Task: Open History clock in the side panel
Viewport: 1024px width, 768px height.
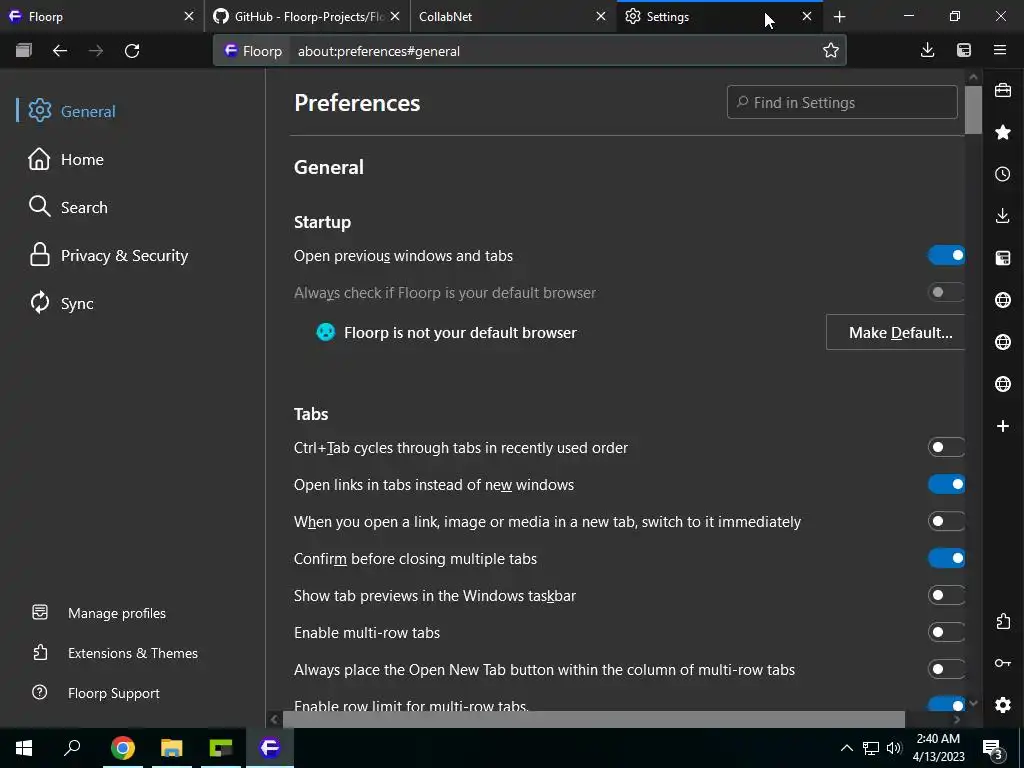Action: (x=1003, y=174)
